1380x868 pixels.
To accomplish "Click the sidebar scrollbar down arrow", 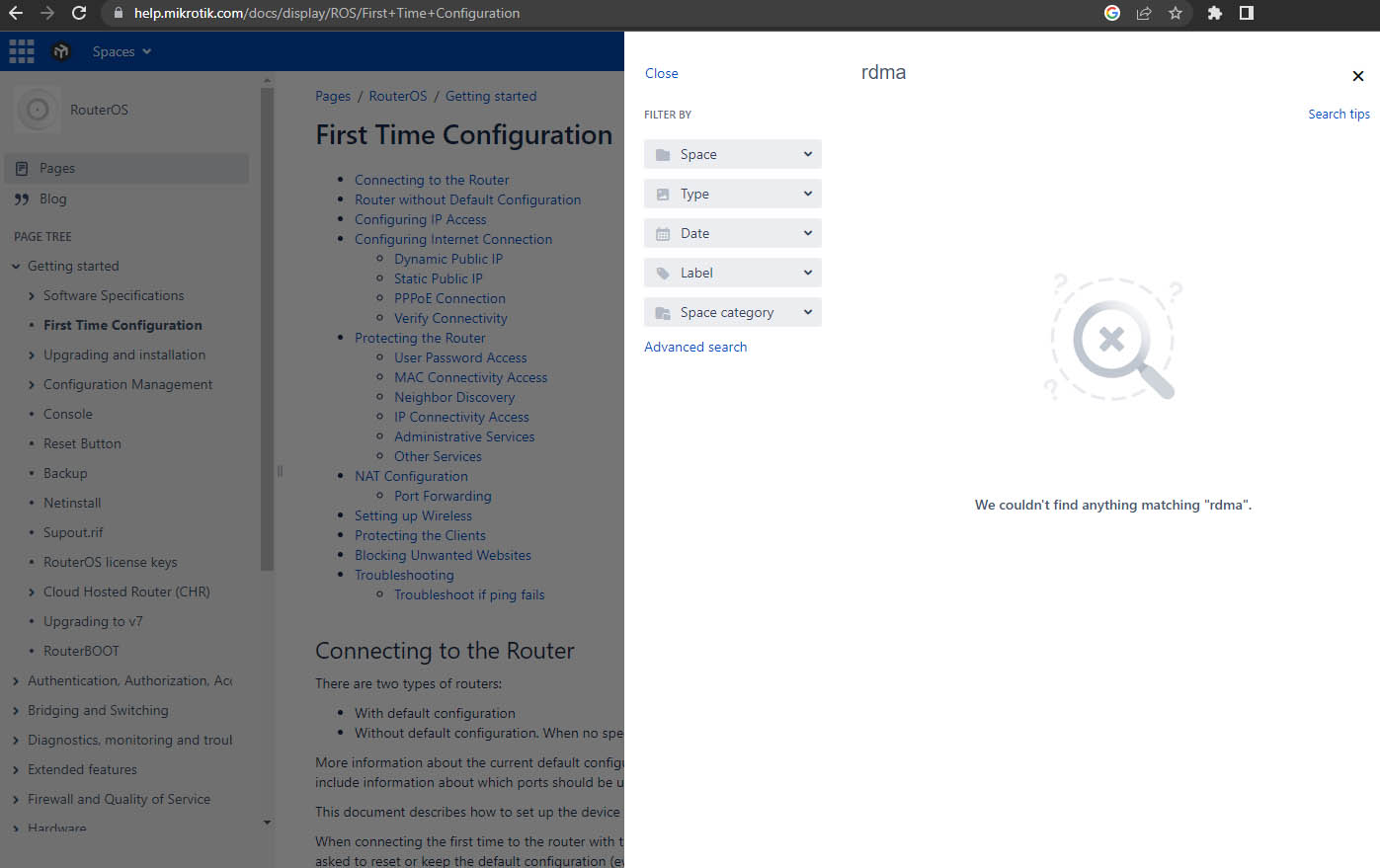I will (x=267, y=822).
